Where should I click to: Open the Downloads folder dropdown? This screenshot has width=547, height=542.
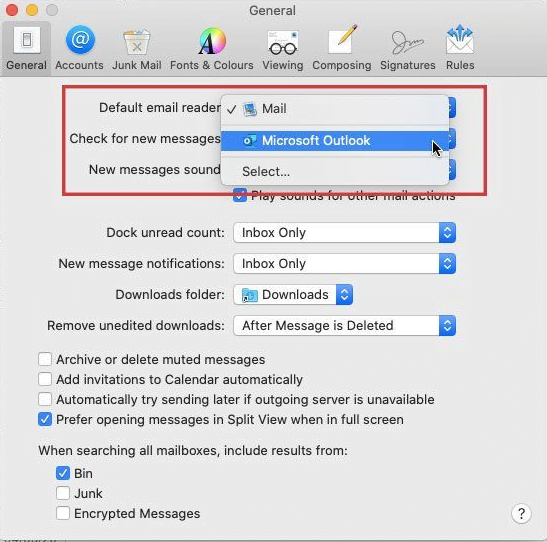tap(293, 295)
